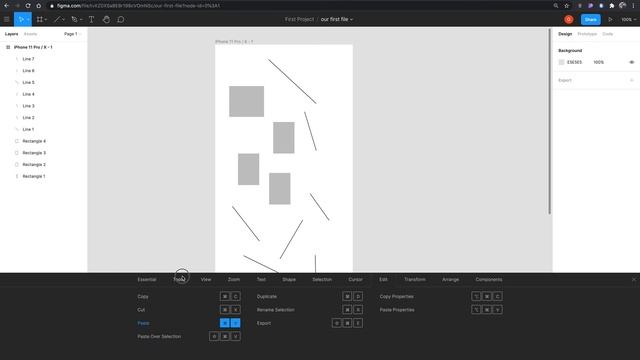Switch to the Code tab
The height and width of the screenshot is (360, 640).
tap(608, 34)
